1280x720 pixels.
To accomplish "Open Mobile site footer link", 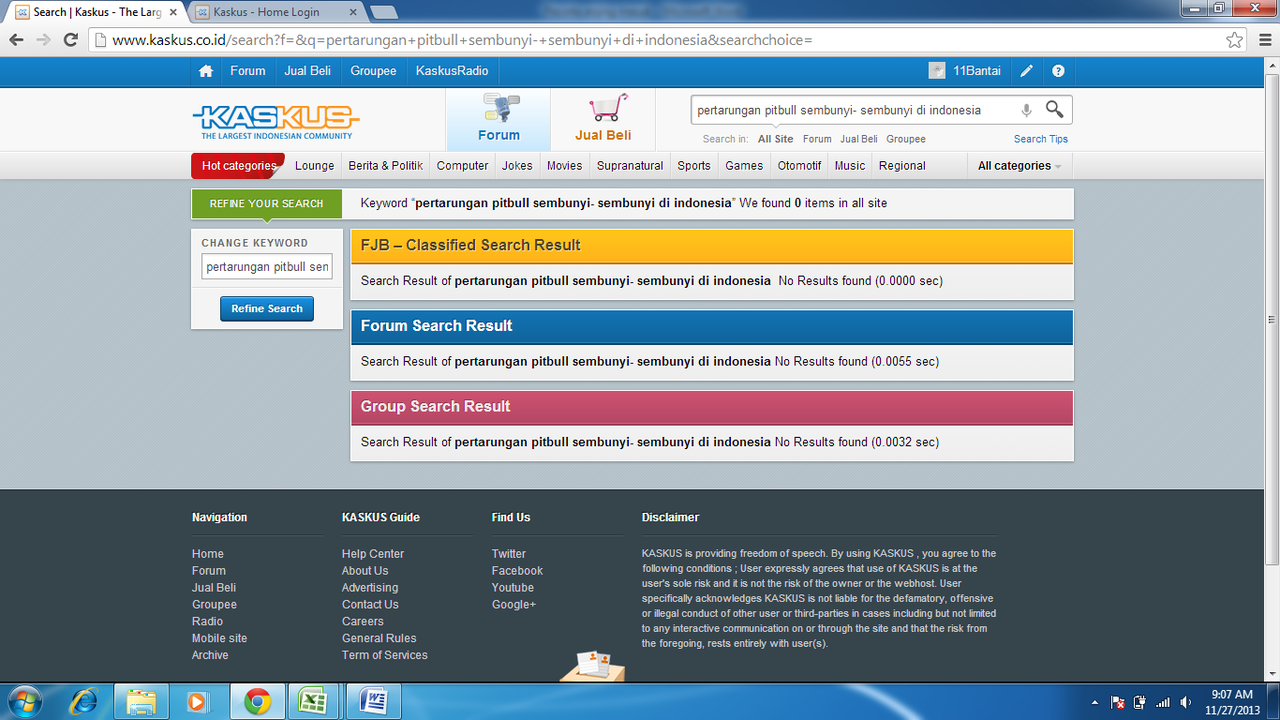I will (x=220, y=638).
